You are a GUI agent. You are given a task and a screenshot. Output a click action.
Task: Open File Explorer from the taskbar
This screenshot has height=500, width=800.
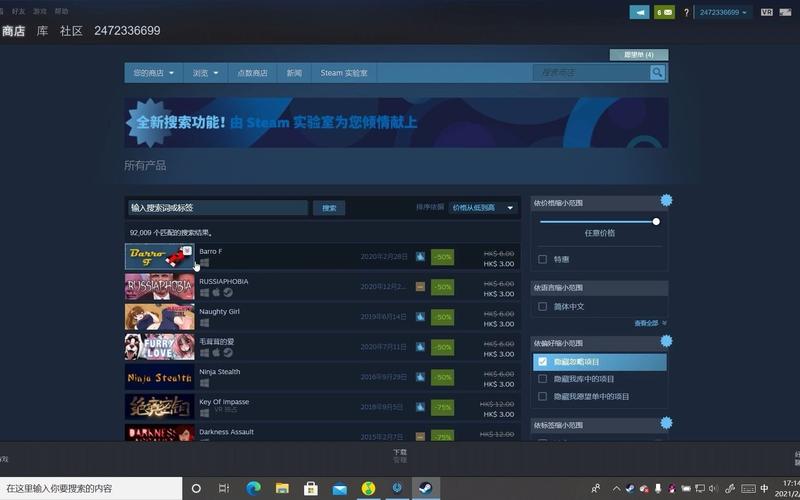pyautogui.click(x=282, y=488)
